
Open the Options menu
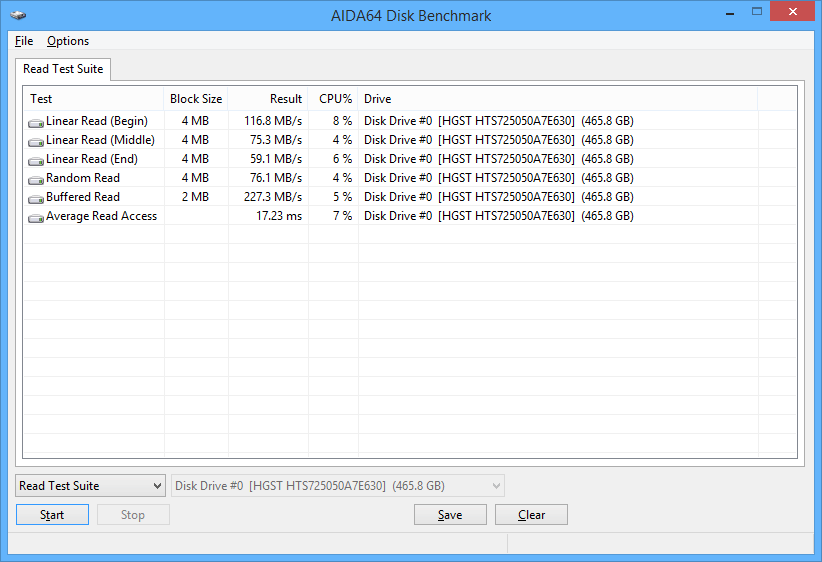point(68,41)
